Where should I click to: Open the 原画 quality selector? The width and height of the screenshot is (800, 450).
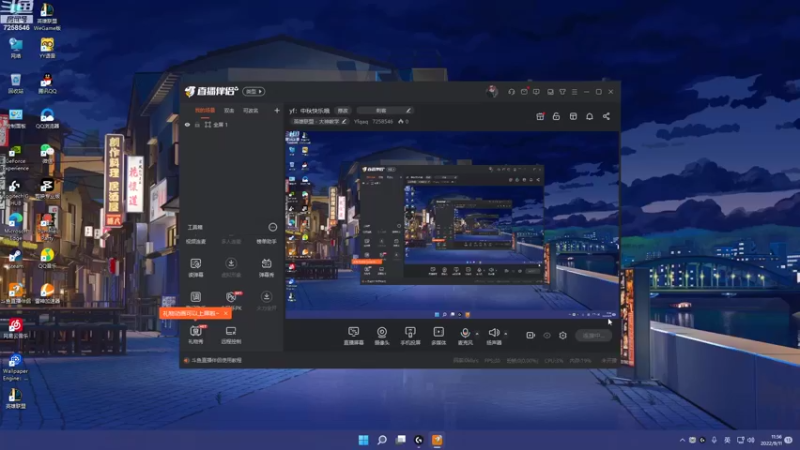click(342, 110)
